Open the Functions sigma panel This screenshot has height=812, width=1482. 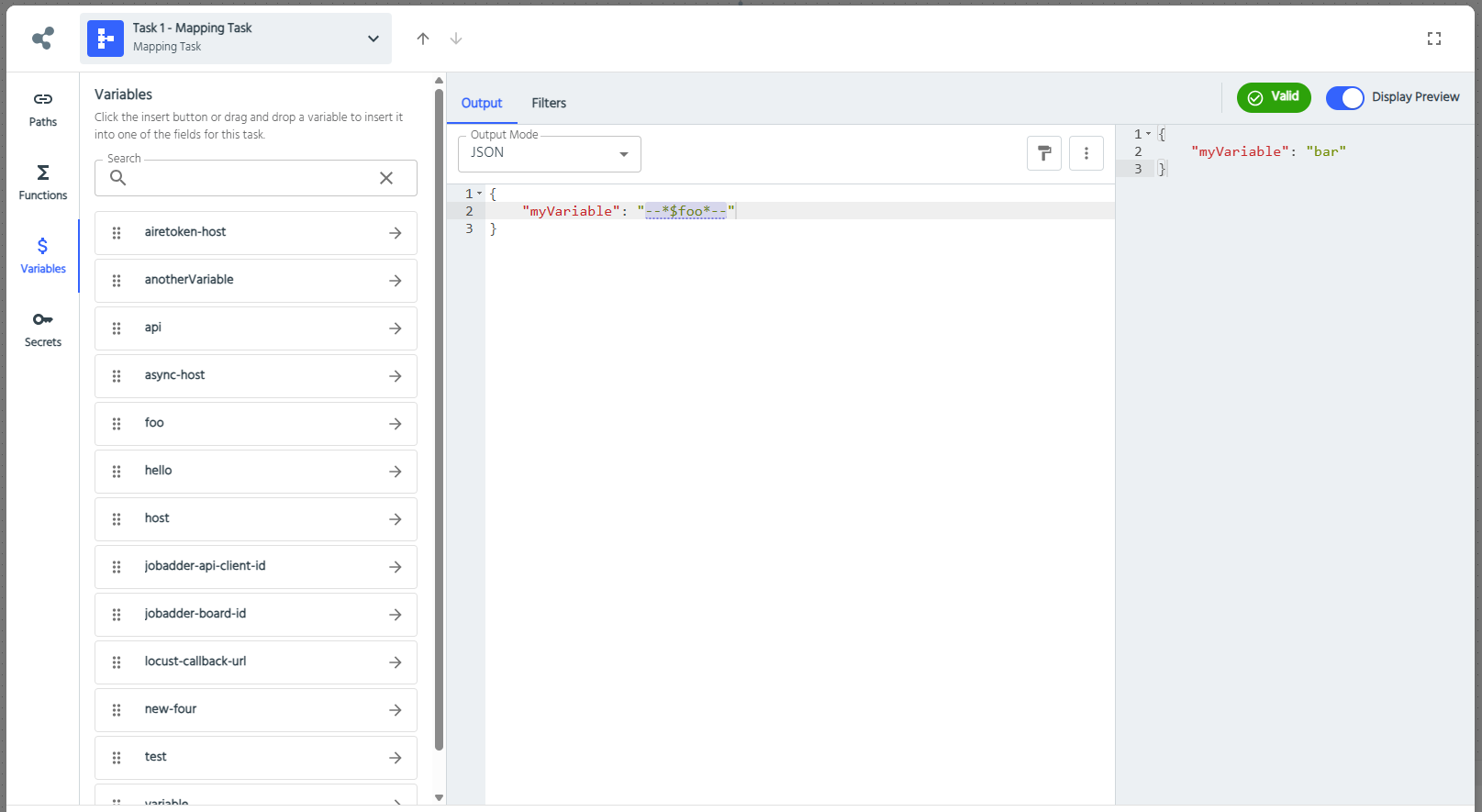tap(42, 182)
